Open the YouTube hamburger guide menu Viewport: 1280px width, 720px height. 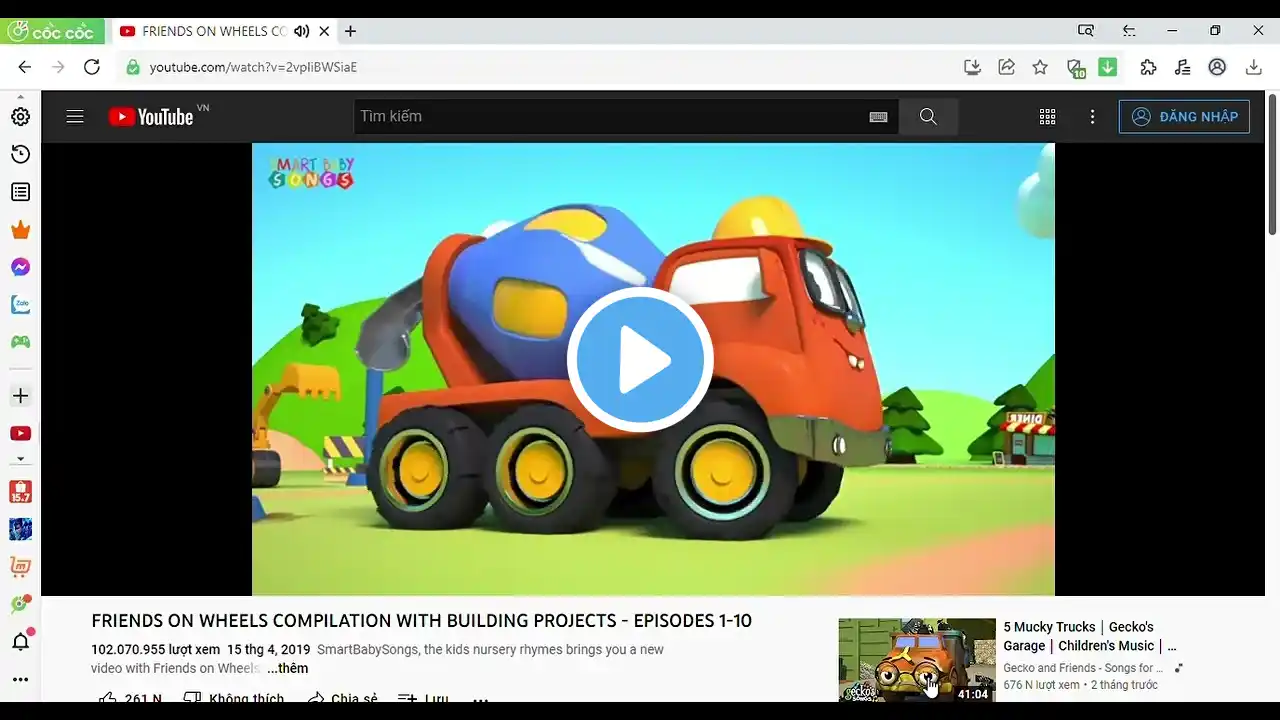coord(75,117)
